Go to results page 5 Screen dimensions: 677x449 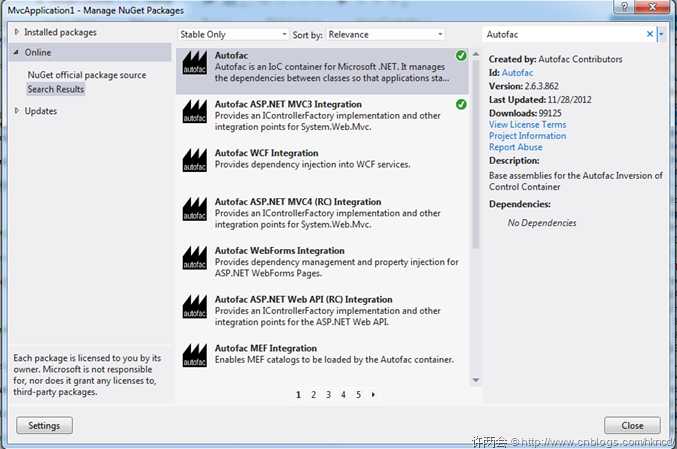(x=358, y=395)
